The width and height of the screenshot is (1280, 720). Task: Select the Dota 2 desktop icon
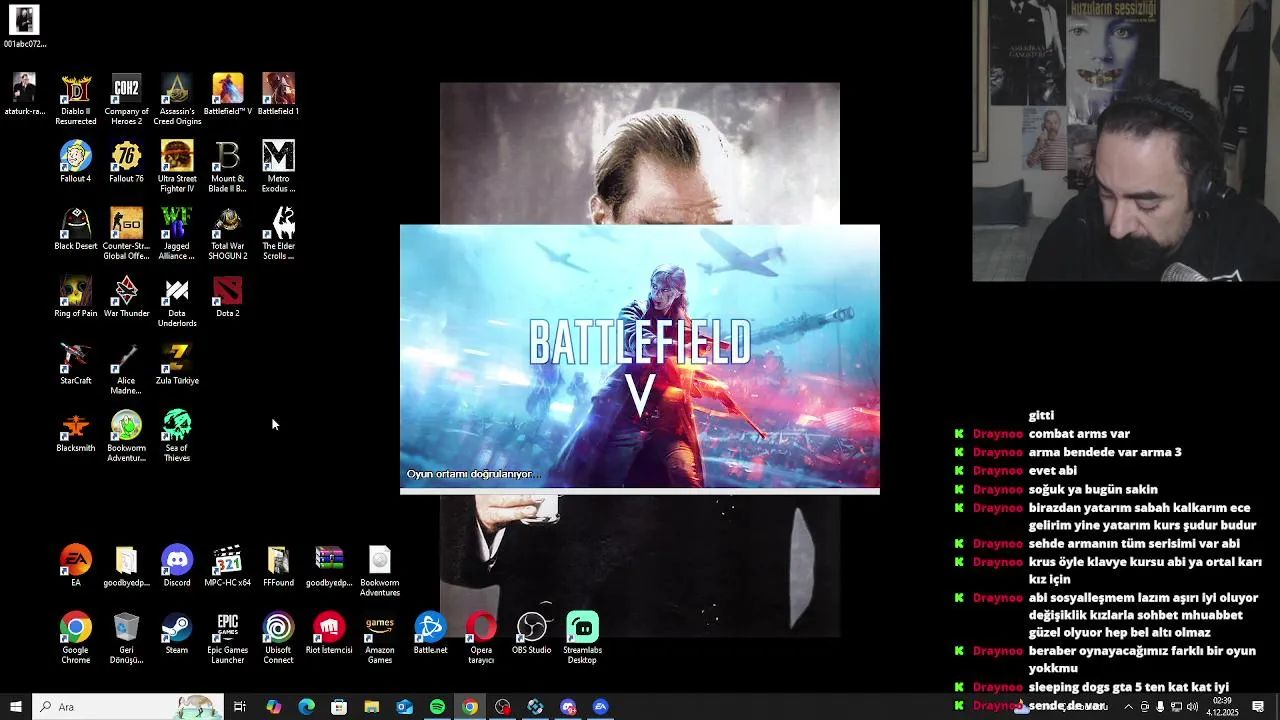228,296
